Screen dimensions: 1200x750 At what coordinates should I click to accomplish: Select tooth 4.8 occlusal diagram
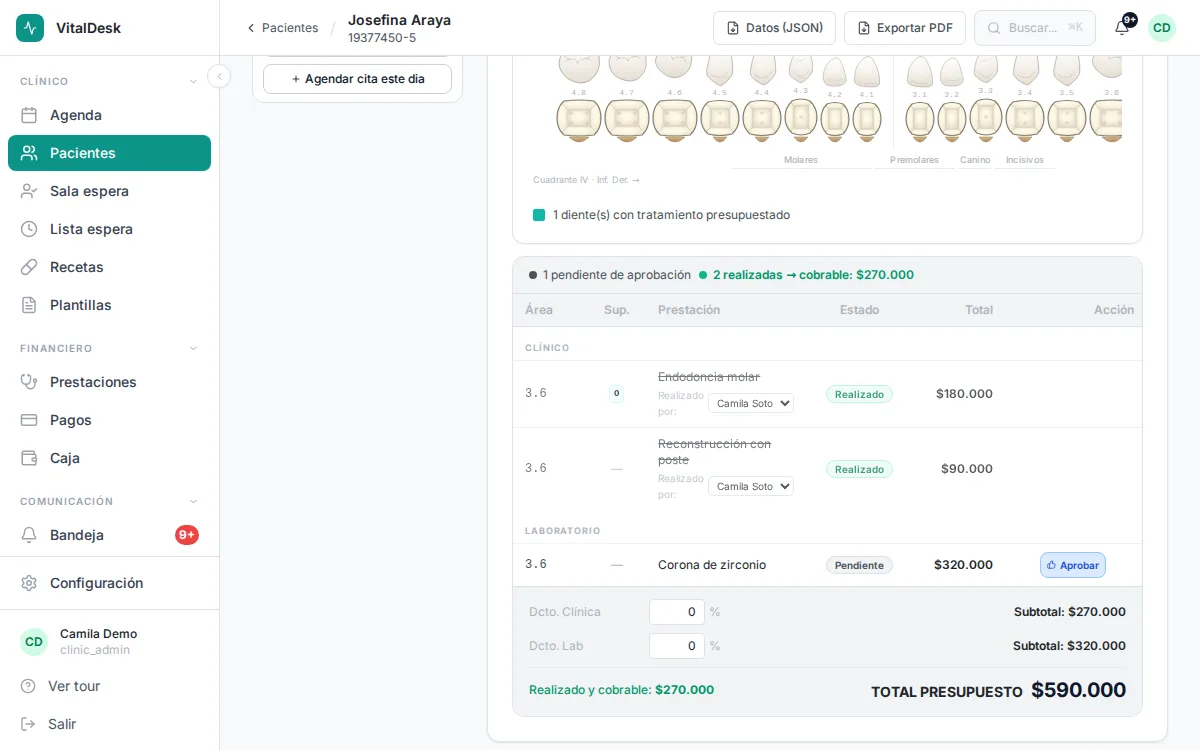(579, 119)
